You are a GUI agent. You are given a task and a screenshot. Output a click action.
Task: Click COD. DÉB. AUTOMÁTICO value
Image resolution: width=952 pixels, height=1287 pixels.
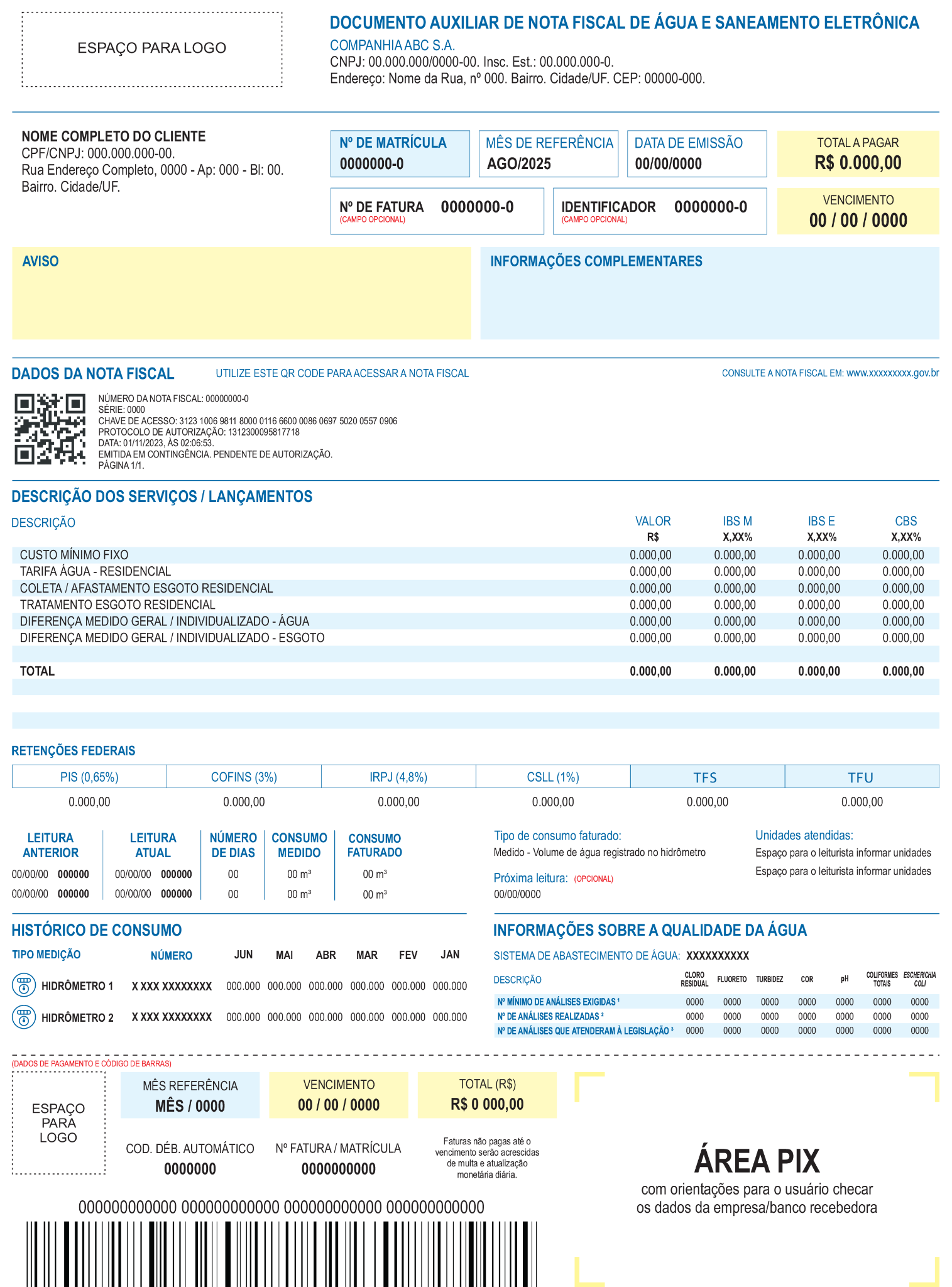190,1169
